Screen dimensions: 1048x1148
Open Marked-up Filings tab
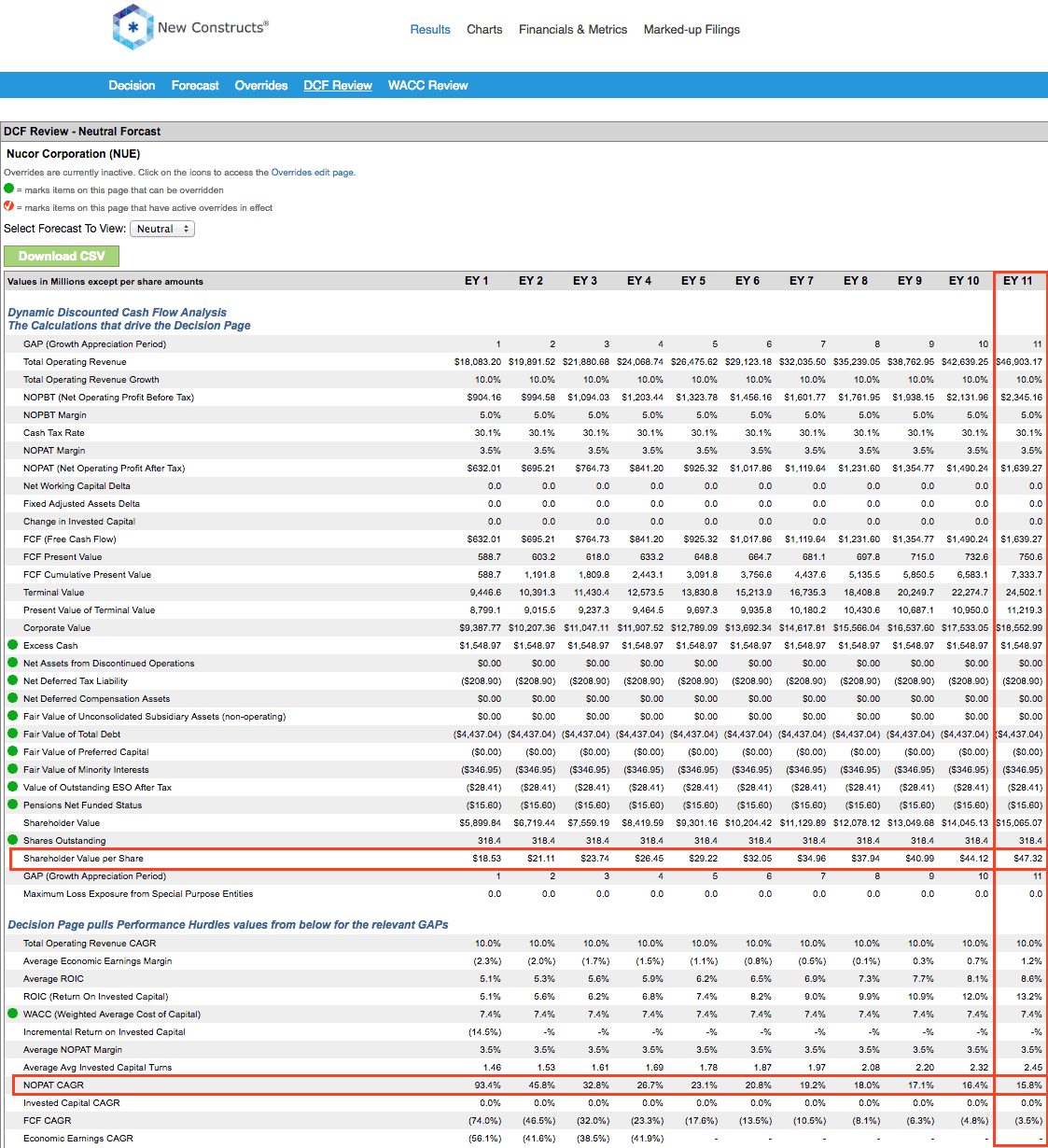[692, 30]
